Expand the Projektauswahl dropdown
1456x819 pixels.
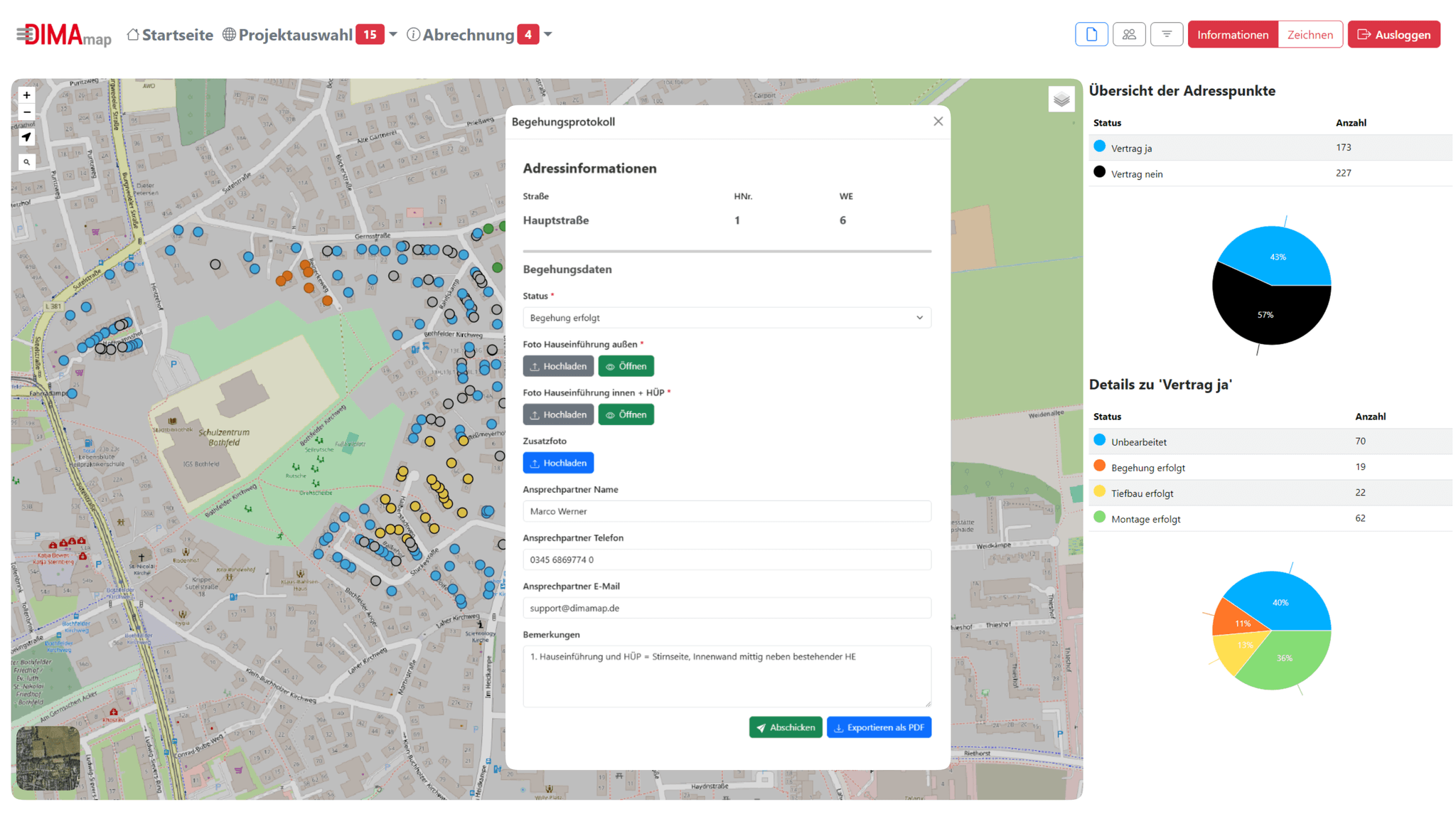(393, 34)
